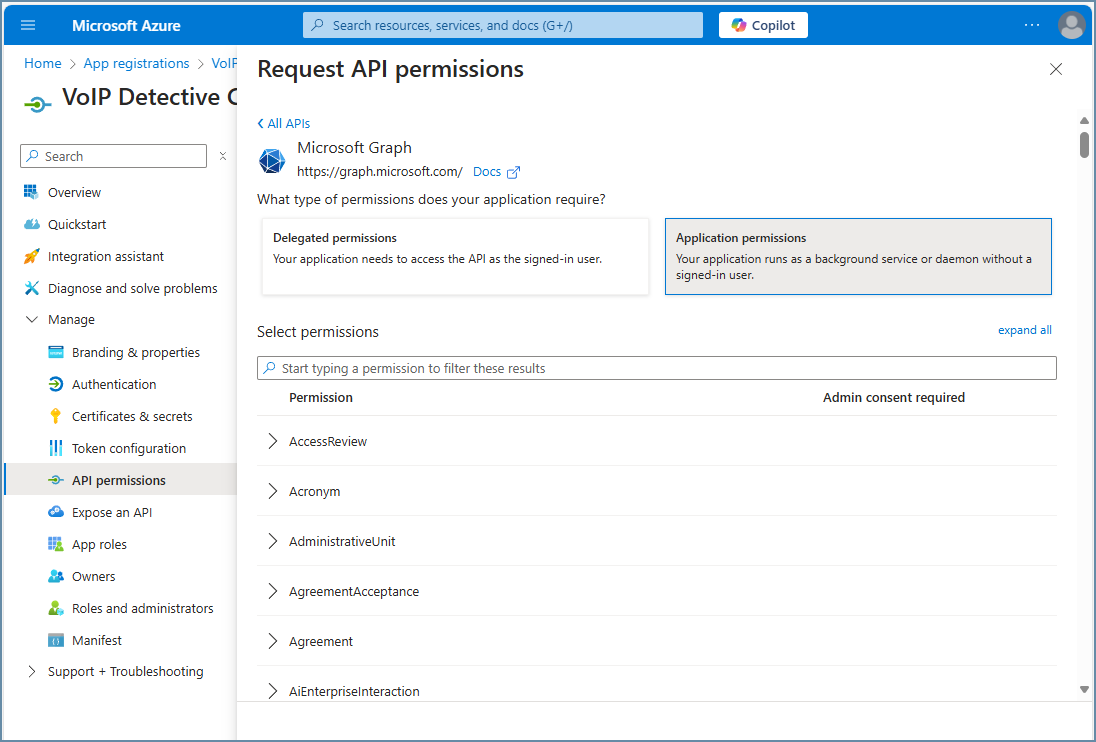The width and height of the screenshot is (1096, 742).
Task: Click the Admin consent required column header
Action: (893, 398)
